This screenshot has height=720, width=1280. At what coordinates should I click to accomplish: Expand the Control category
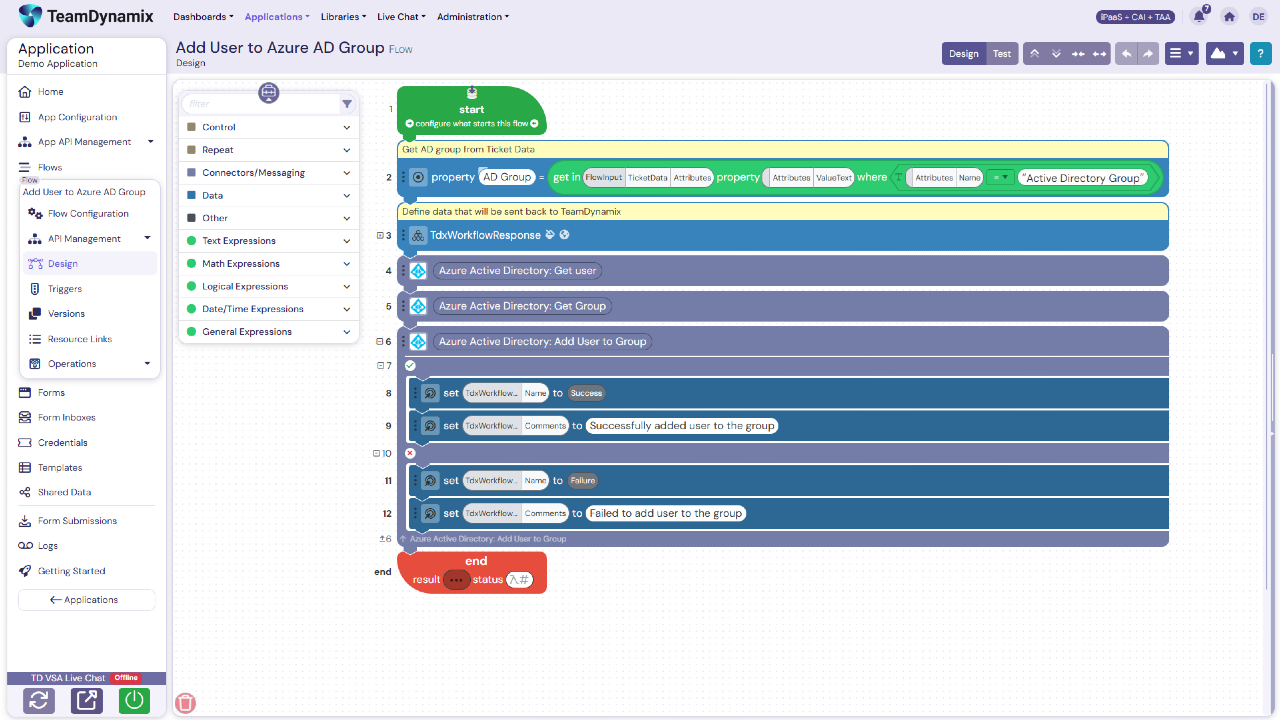268,127
